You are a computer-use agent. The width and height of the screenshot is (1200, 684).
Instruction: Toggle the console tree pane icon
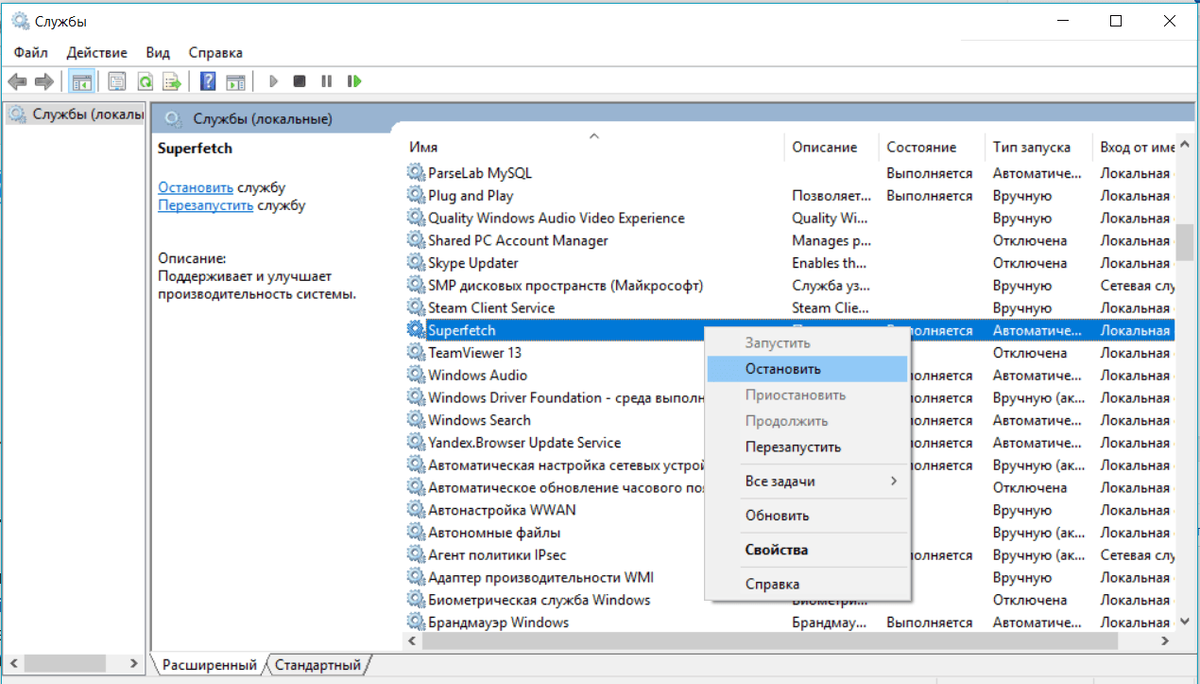(x=82, y=82)
